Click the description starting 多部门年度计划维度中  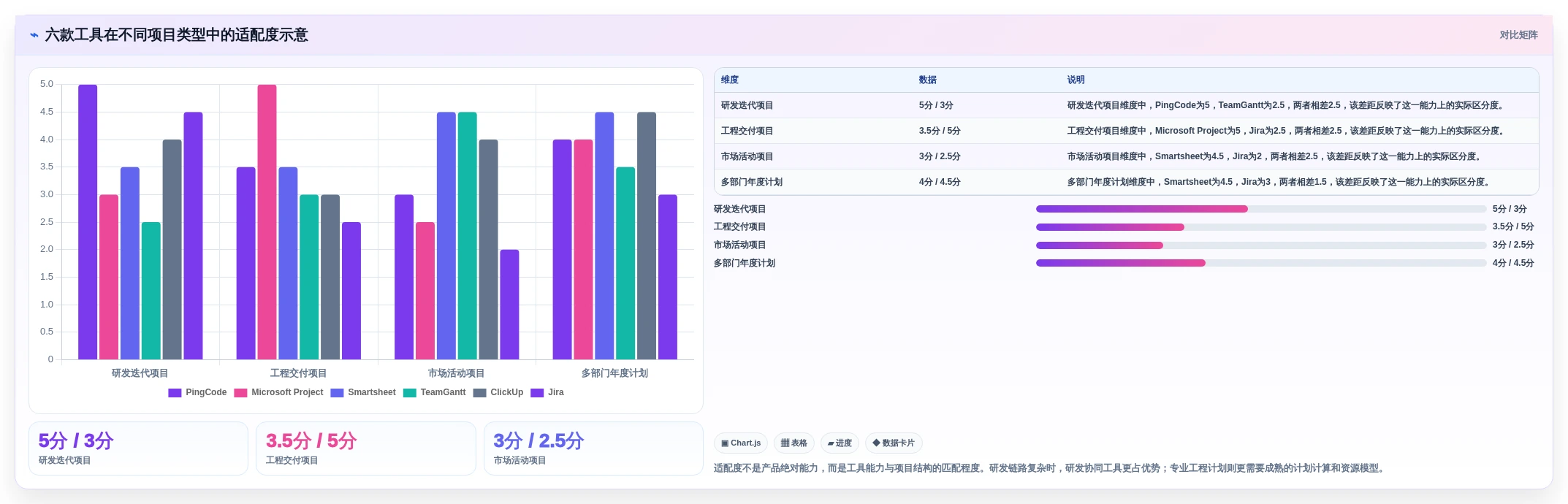tap(1280, 183)
